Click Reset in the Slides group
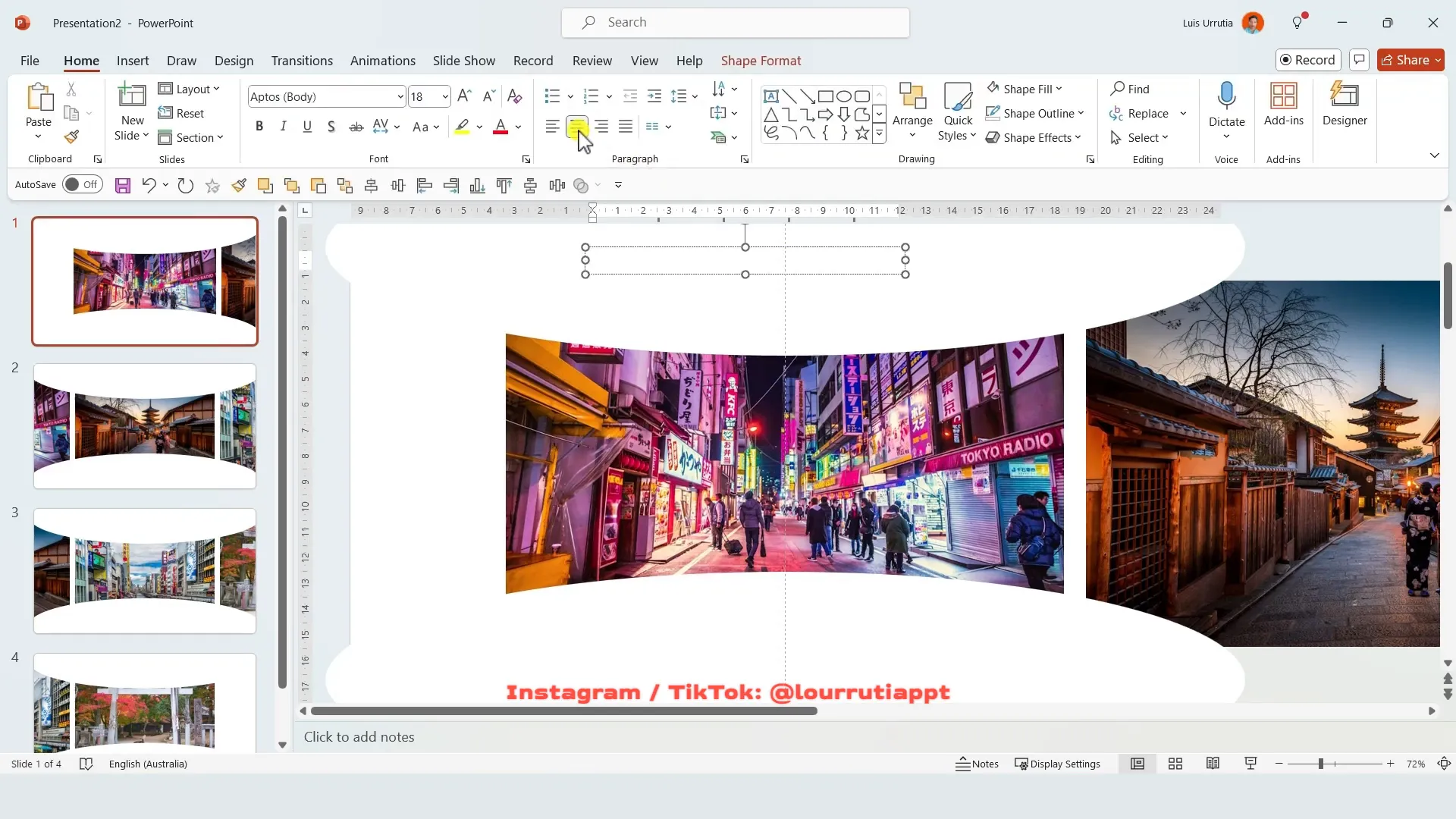 pos(181,113)
